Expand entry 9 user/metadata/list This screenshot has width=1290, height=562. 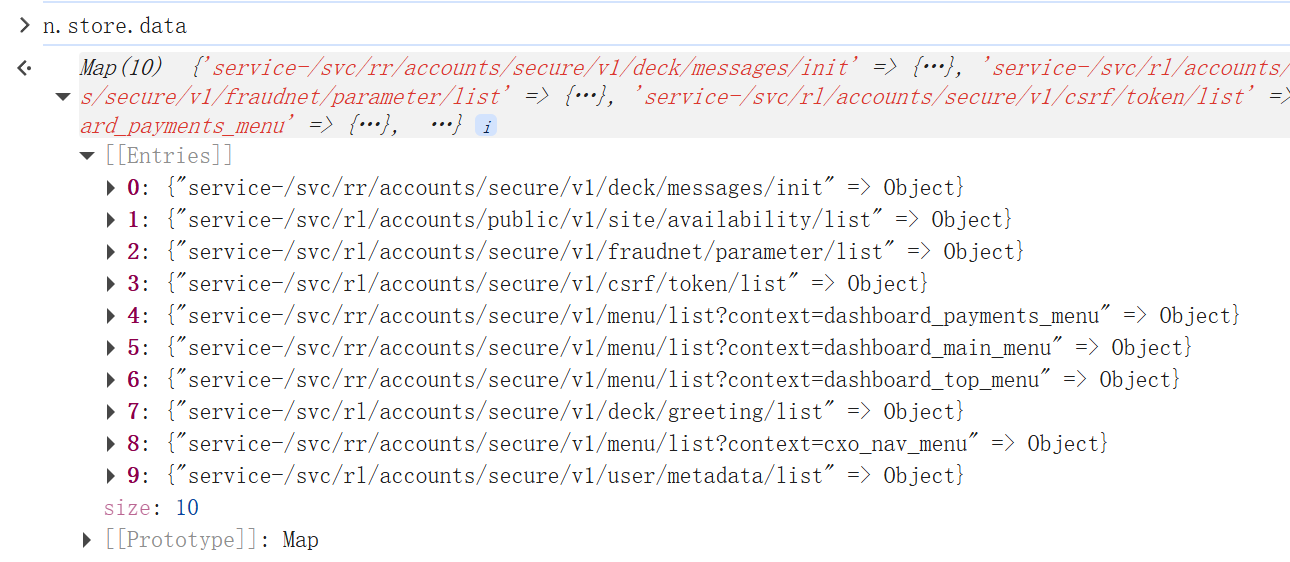(x=111, y=476)
